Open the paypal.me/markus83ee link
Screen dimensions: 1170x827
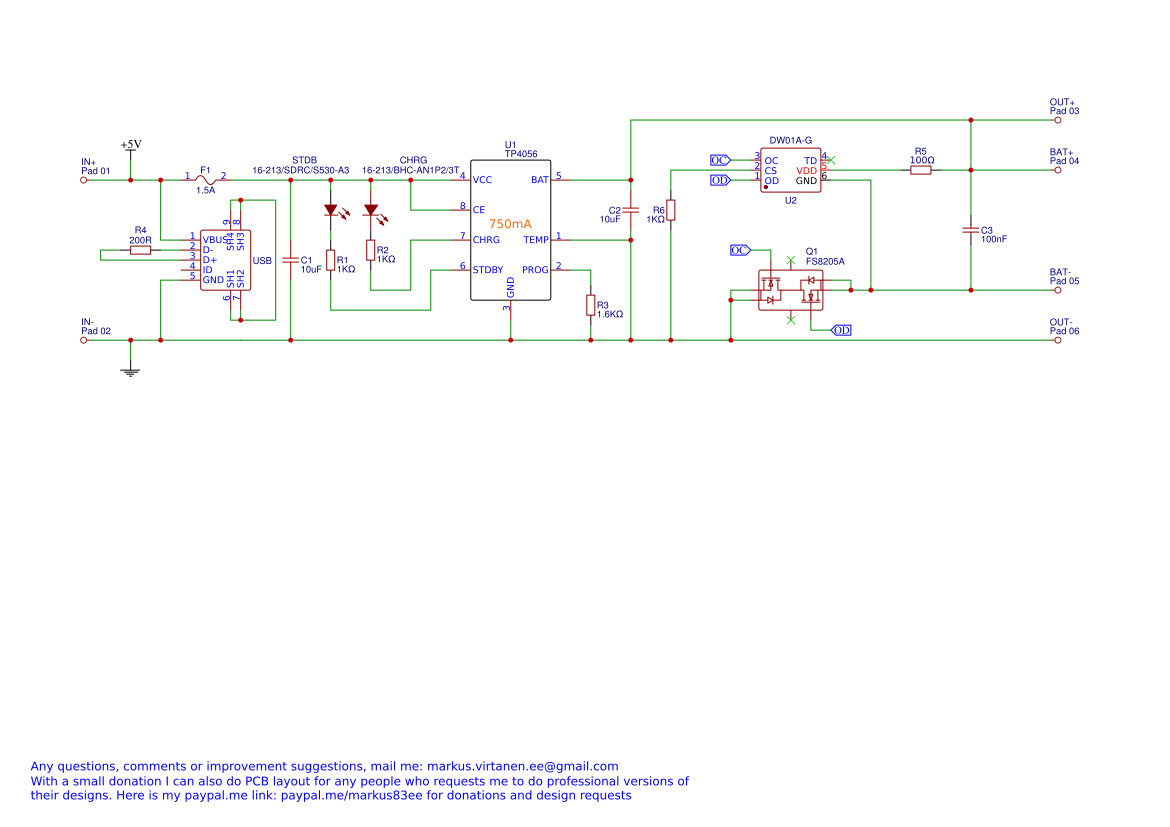(351, 796)
